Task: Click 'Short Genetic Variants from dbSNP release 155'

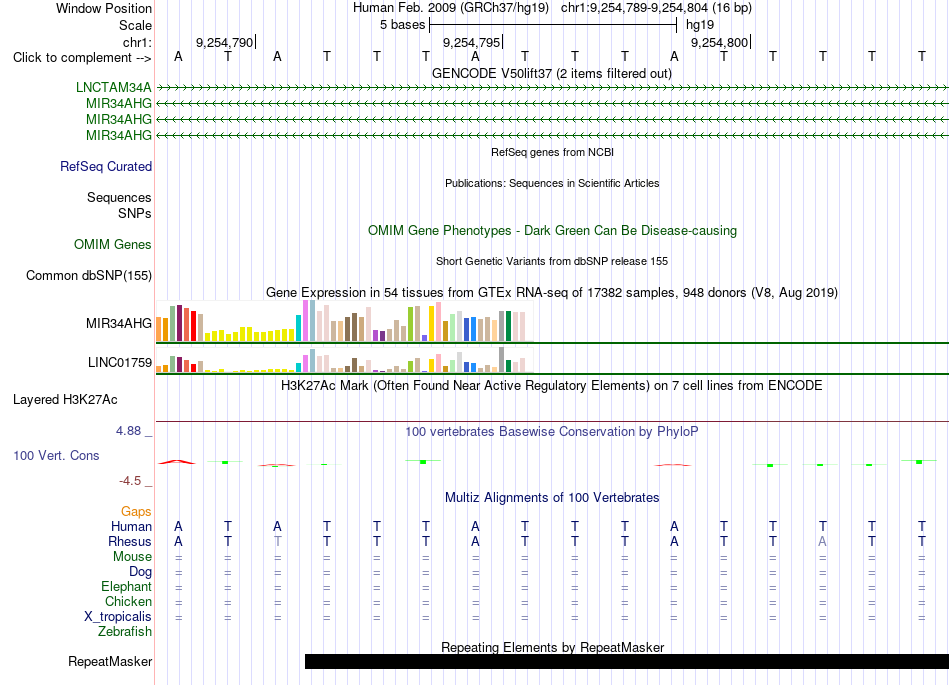Action: point(552,261)
